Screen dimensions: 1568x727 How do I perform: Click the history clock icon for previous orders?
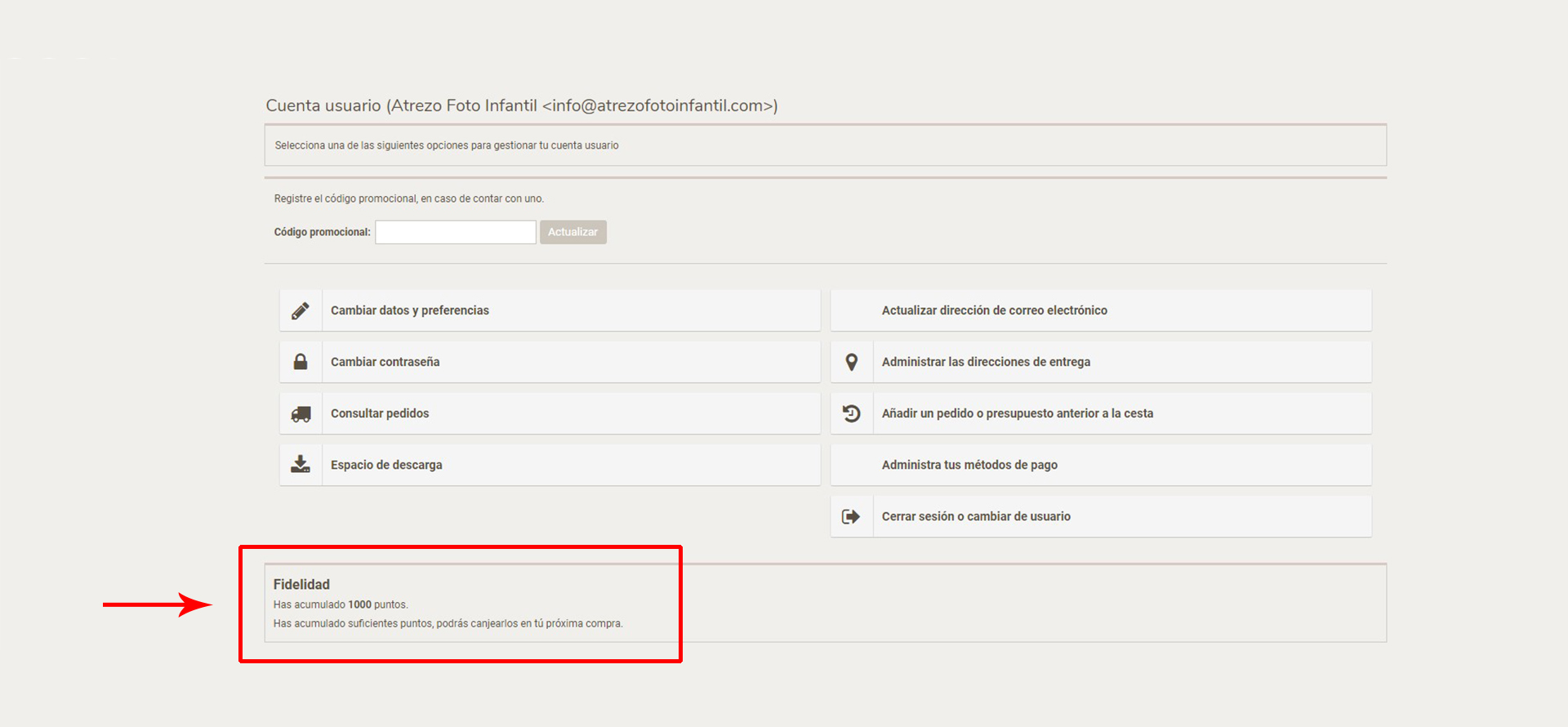[851, 413]
